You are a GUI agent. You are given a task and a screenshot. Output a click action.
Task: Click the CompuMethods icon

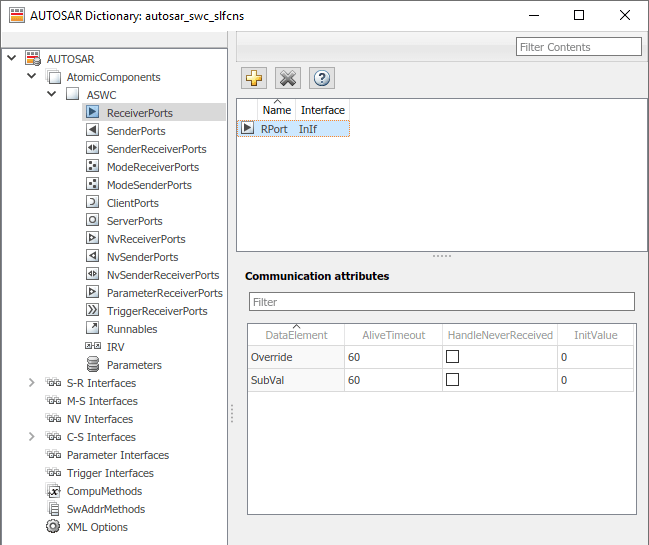pos(53,491)
